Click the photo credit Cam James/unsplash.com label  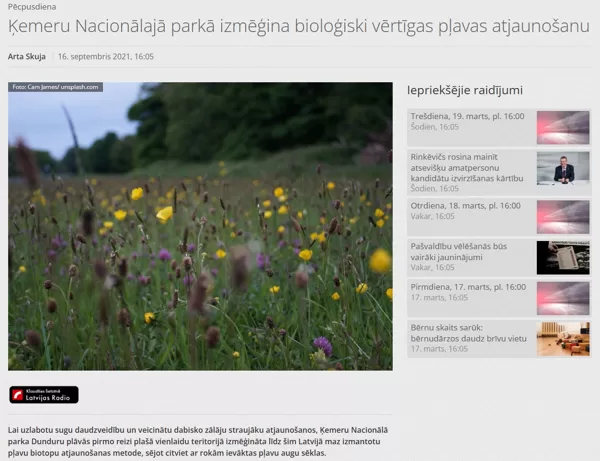click(x=55, y=87)
